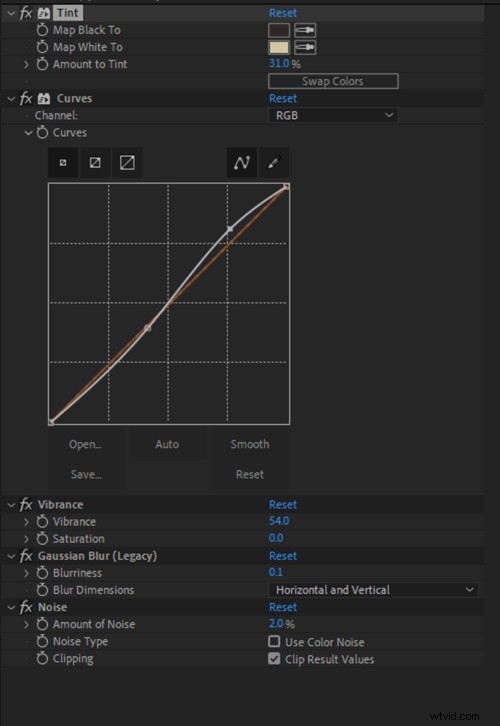Viewport: 500px width, 726px height.
Task: Select the Bezier curve point tool
Action: pos(242,163)
